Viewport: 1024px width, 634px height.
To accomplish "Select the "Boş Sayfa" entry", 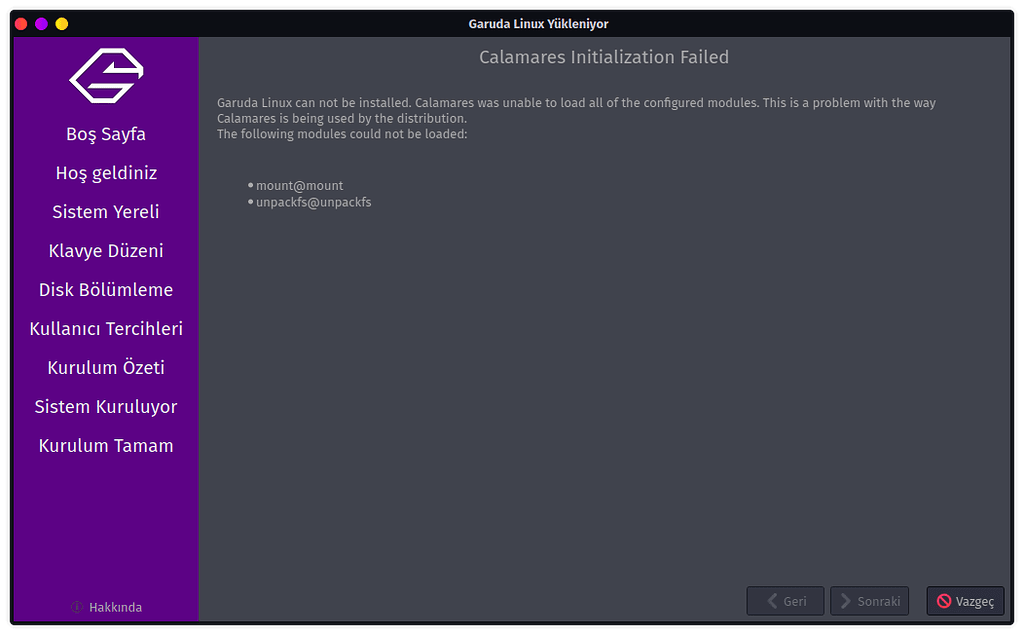I will (105, 133).
